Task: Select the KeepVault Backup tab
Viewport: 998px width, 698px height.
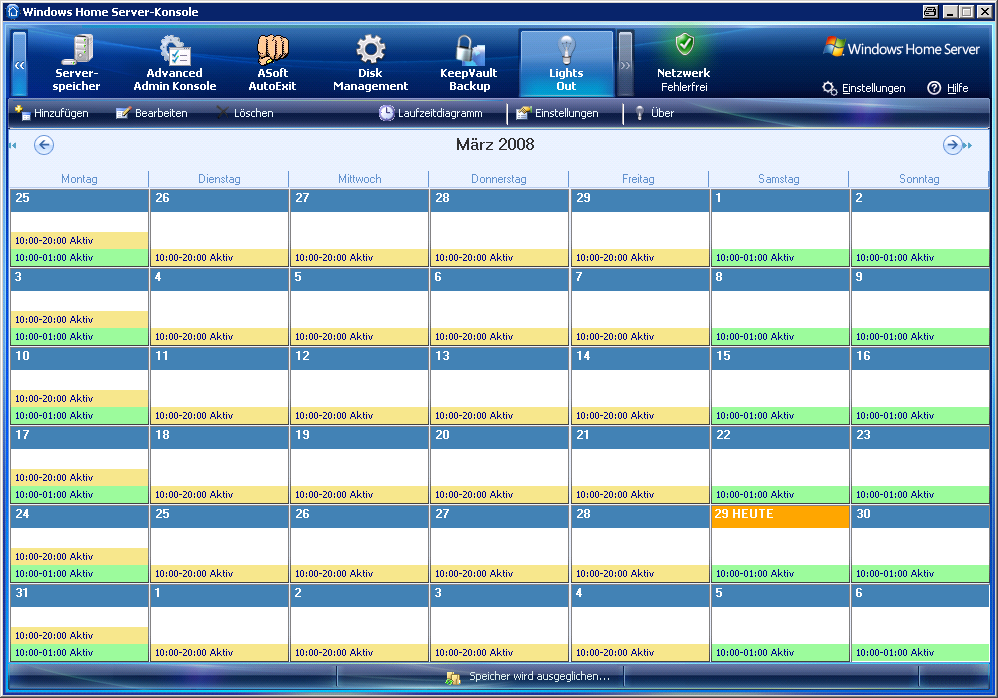Action: coord(469,64)
